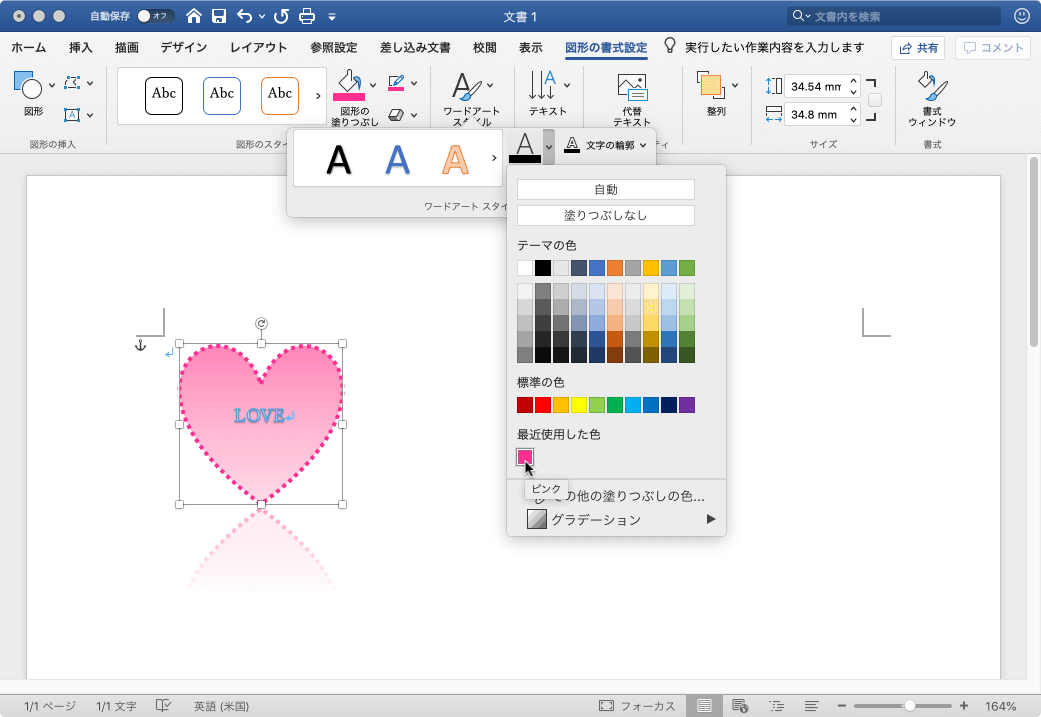
Task: Toggle the 自動保存 autosave switch
Action: coord(155,16)
